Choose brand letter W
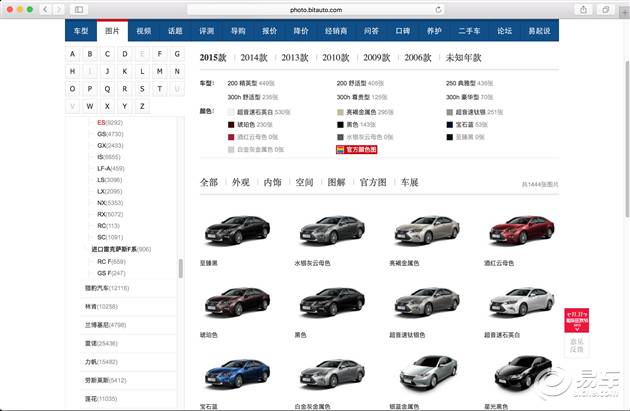The height and width of the screenshot is (411, 630). tap(90, 106)
